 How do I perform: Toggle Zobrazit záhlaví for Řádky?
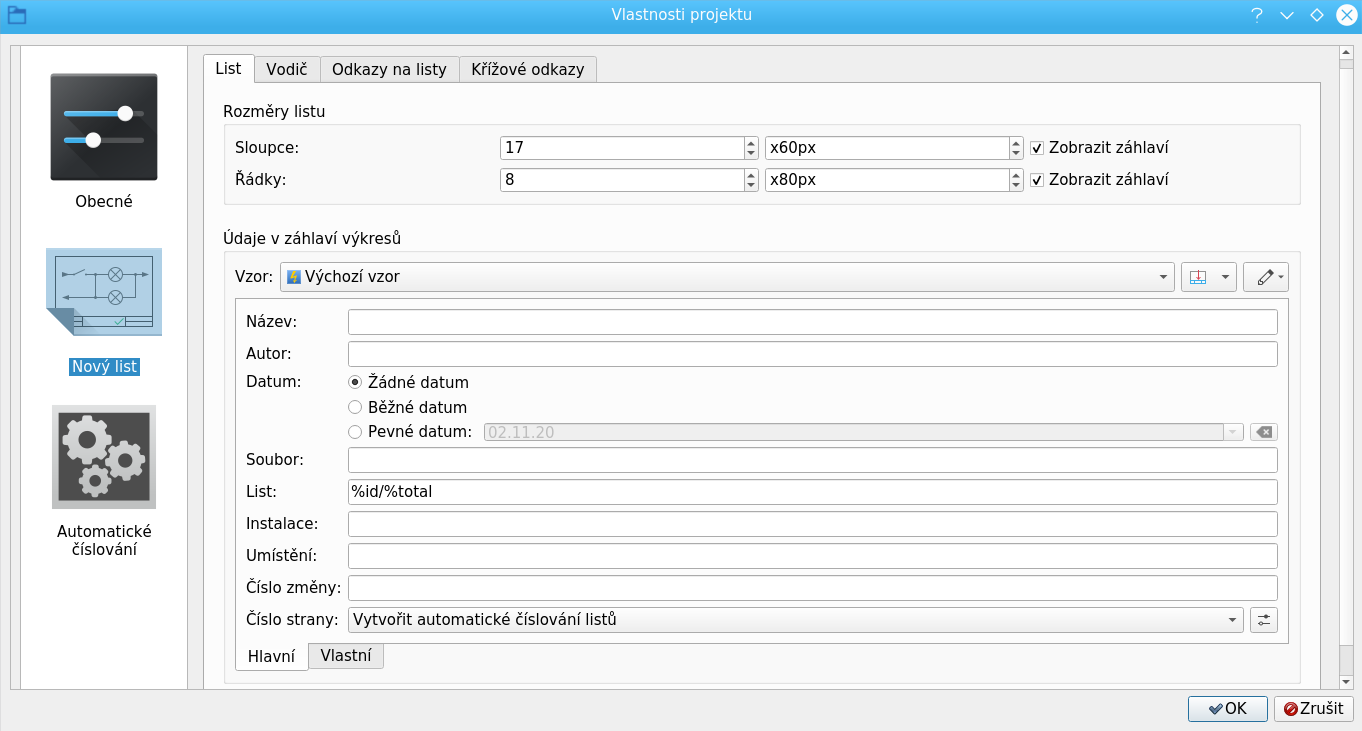pyautogui.click(x=1037, y=180)
